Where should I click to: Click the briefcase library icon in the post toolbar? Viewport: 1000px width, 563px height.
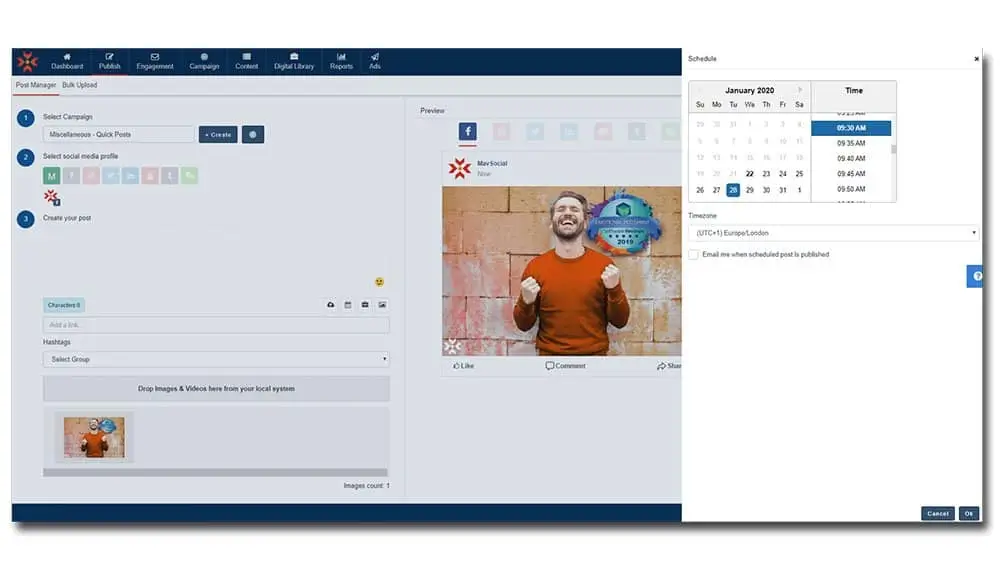(365, 305)
